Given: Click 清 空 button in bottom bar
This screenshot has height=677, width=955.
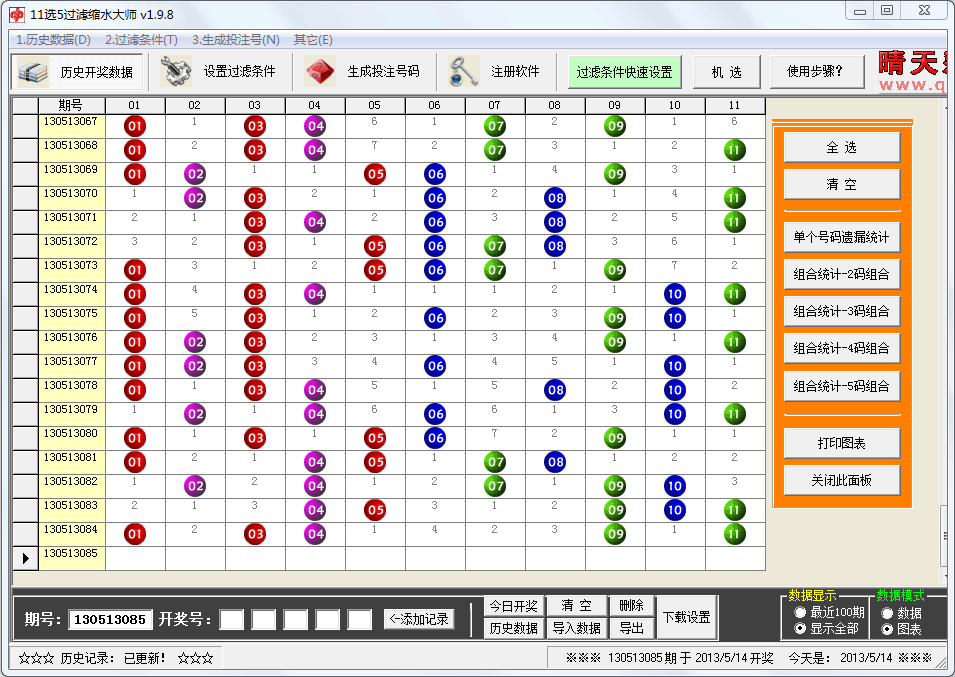Looking at the screenshot, I should pyautogui.click(x=576, y=605).
